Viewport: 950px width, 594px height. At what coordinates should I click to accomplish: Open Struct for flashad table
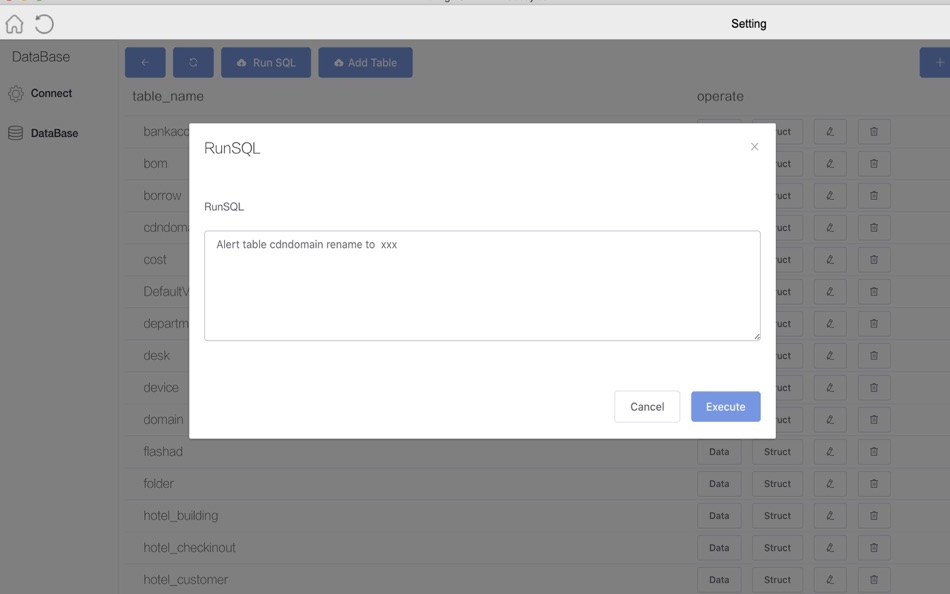pyautogui.click(x=777, y=452)
